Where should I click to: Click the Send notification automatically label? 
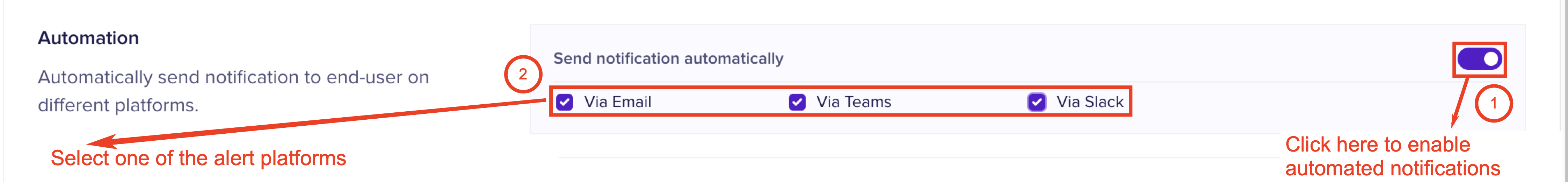pos(668,59)
